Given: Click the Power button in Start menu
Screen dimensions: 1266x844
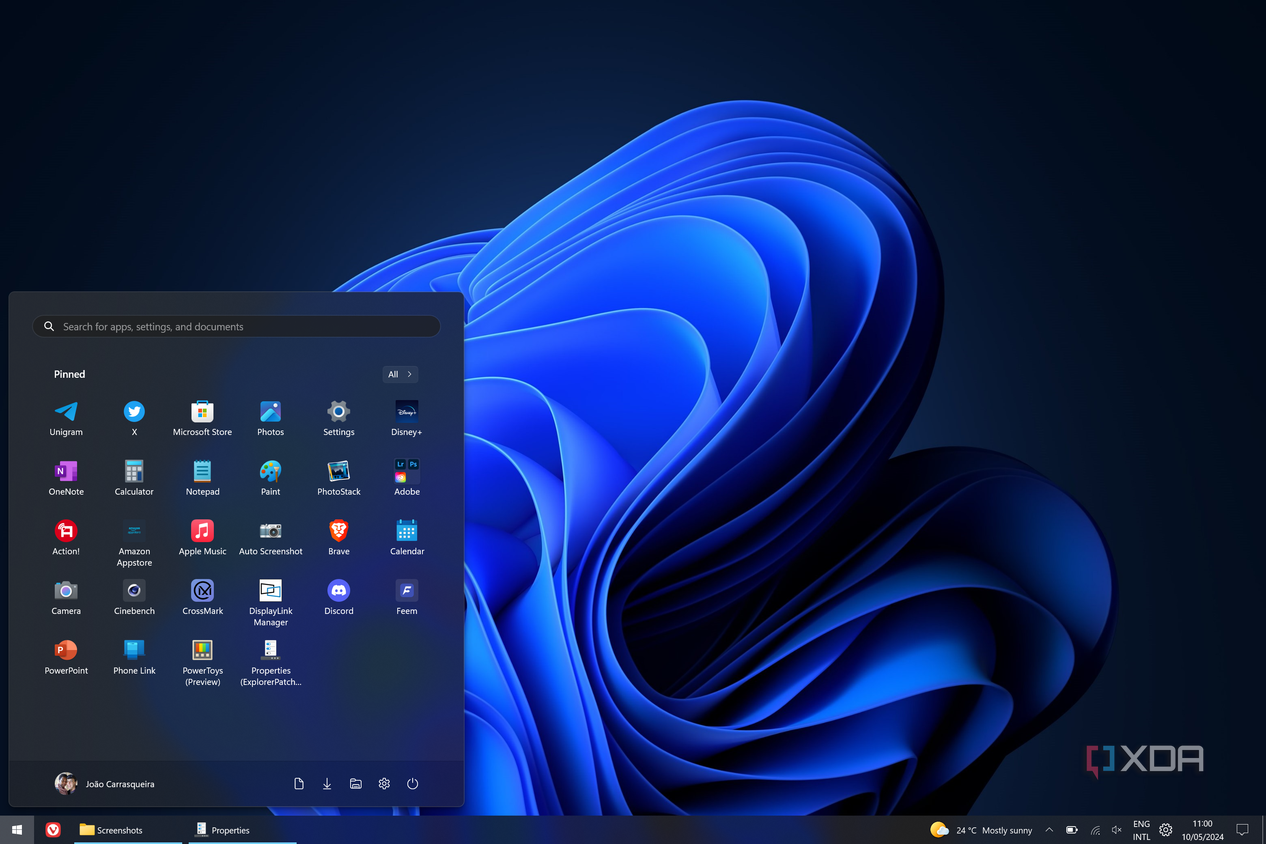Looking at the screenshot, I should pos(412,784).
